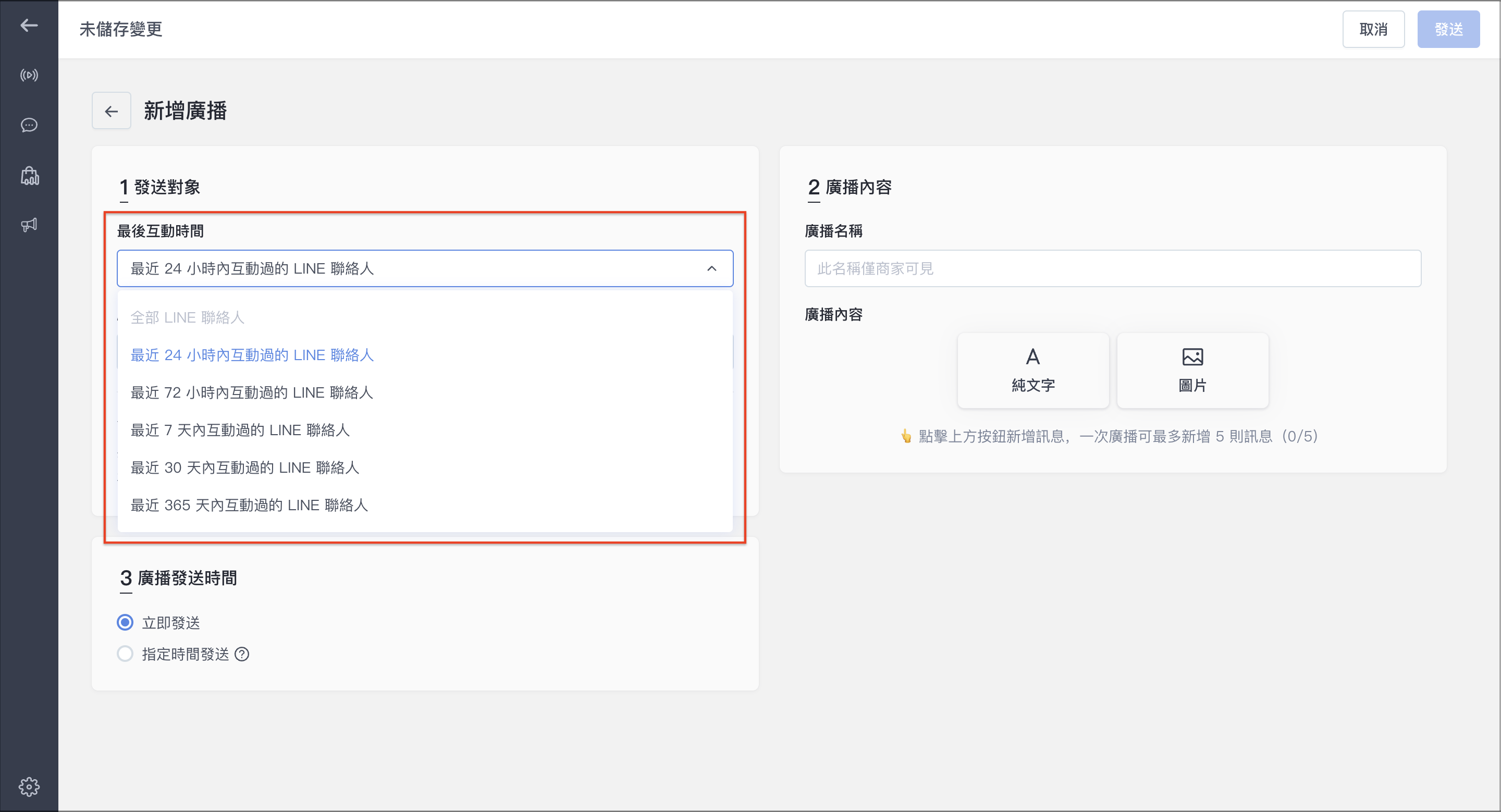Click the 1 發送對象 section heading
1501x812 pixels.
159,187
